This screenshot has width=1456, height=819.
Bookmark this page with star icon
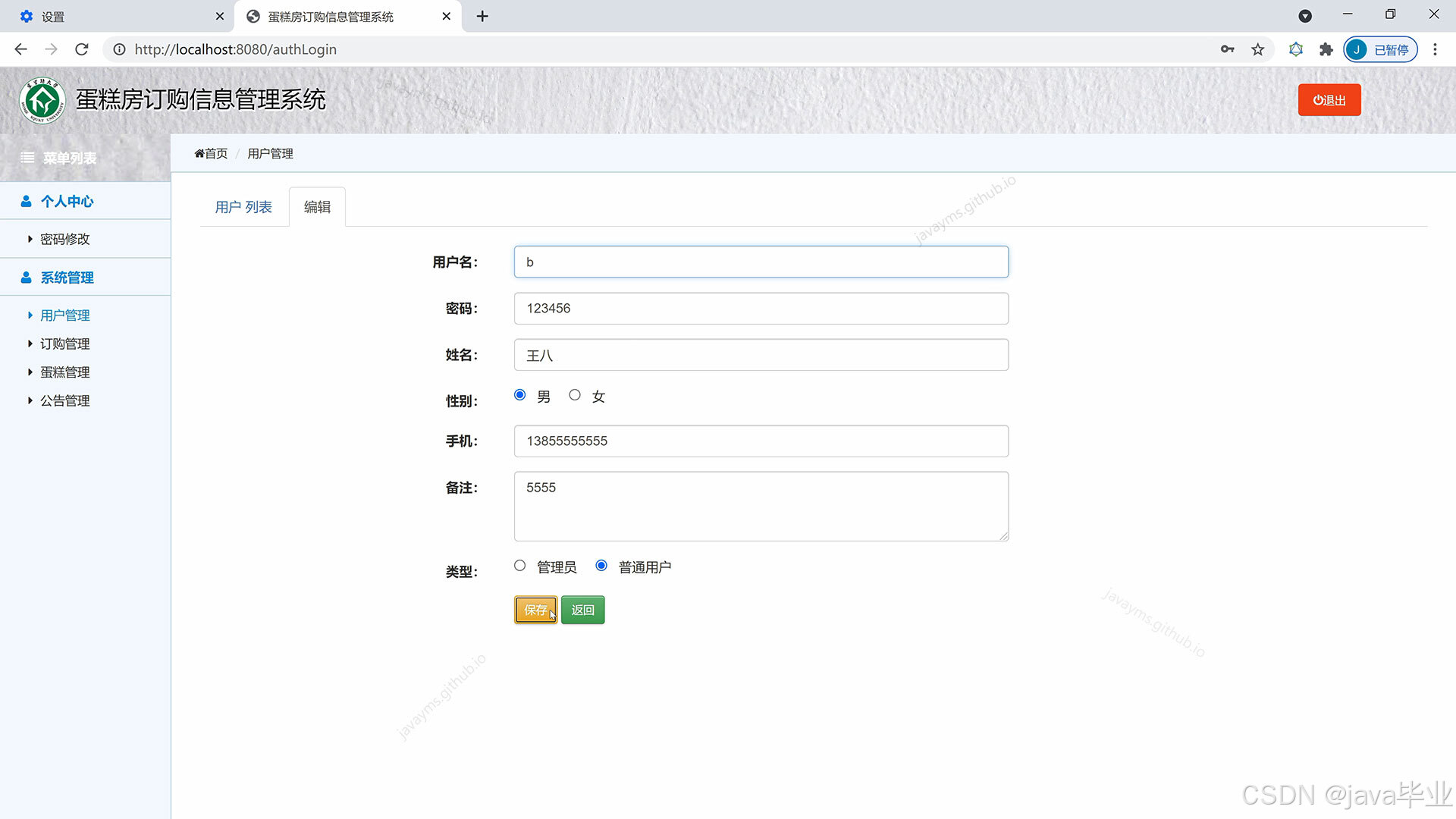[x=1258, y=49]
